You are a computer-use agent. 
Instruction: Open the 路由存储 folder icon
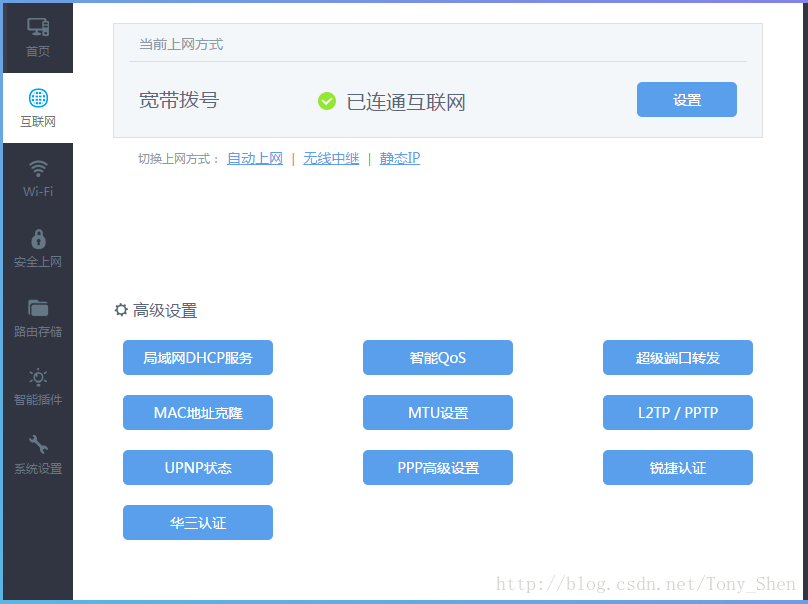coord(38,308)
